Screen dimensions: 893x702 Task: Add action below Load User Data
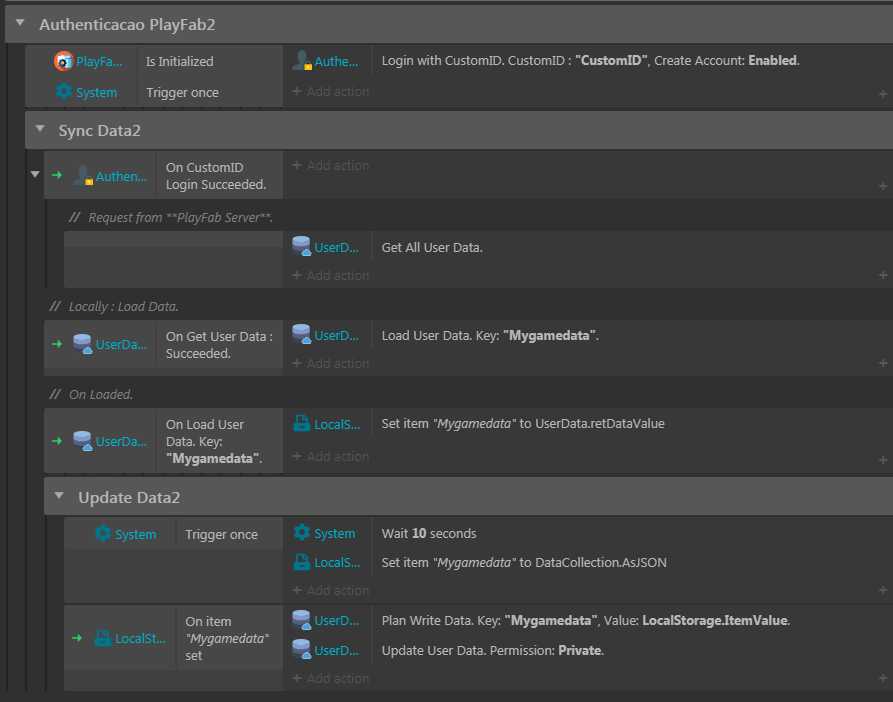[331, 363]
